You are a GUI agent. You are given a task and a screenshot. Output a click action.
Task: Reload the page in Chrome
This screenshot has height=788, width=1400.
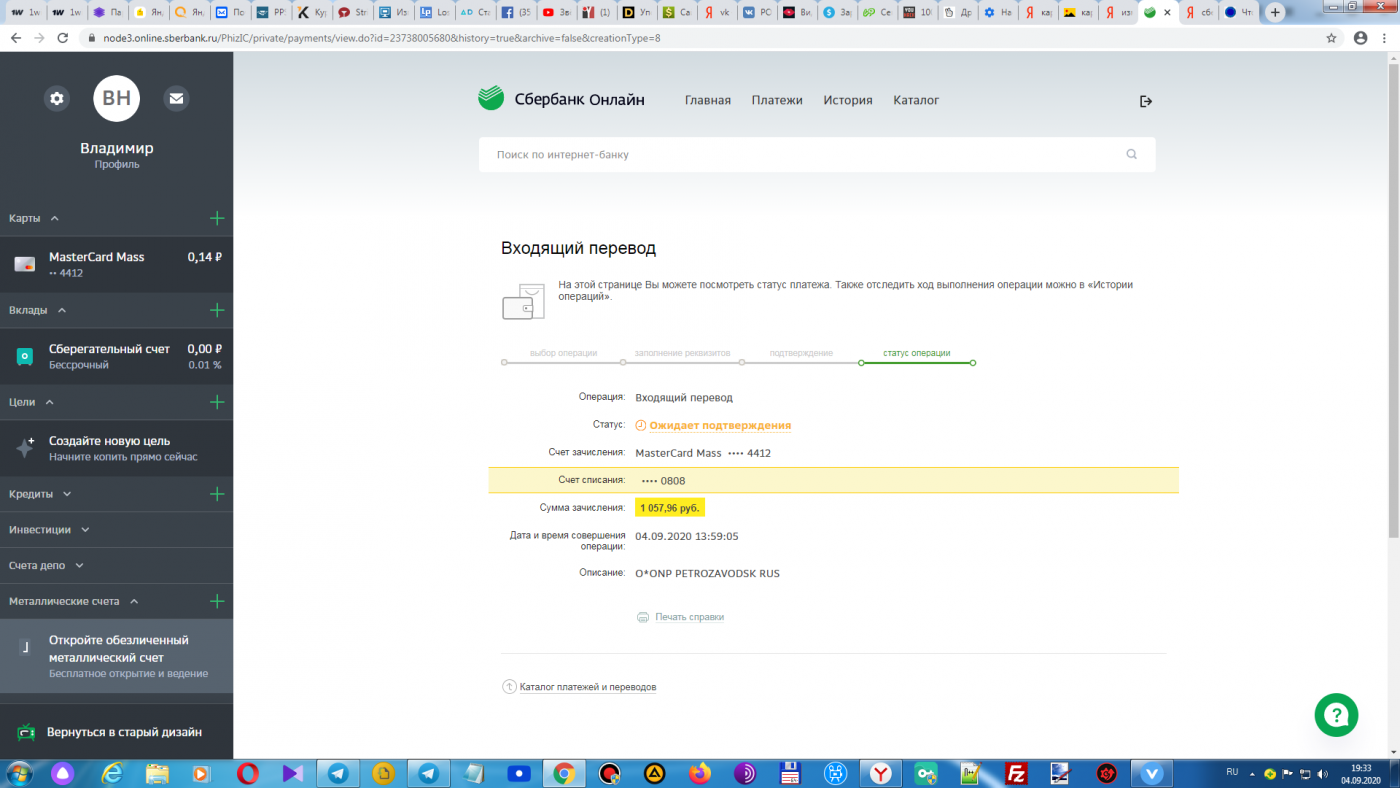click(63, 38)
